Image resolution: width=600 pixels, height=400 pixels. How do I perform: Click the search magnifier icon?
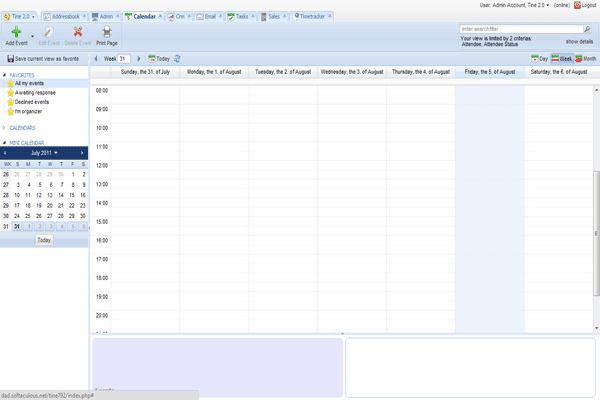click(587, 30)
